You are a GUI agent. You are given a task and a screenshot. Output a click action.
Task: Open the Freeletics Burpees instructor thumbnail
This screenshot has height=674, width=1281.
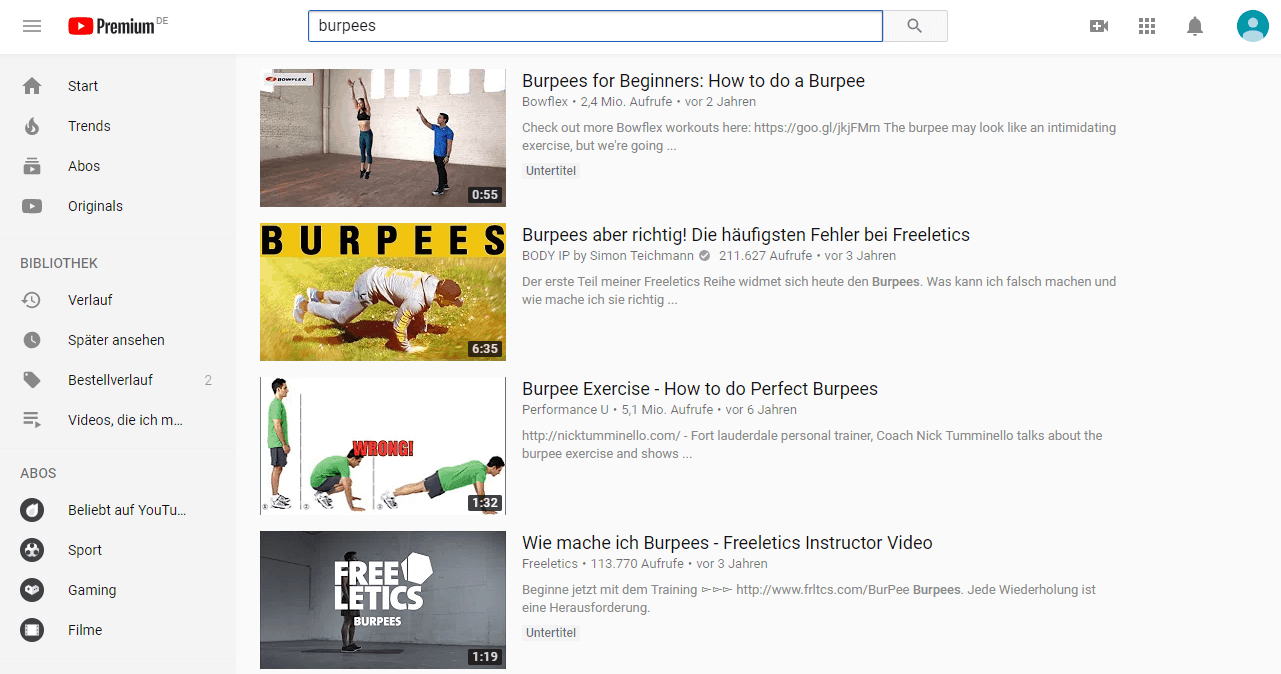coord(383,600)
